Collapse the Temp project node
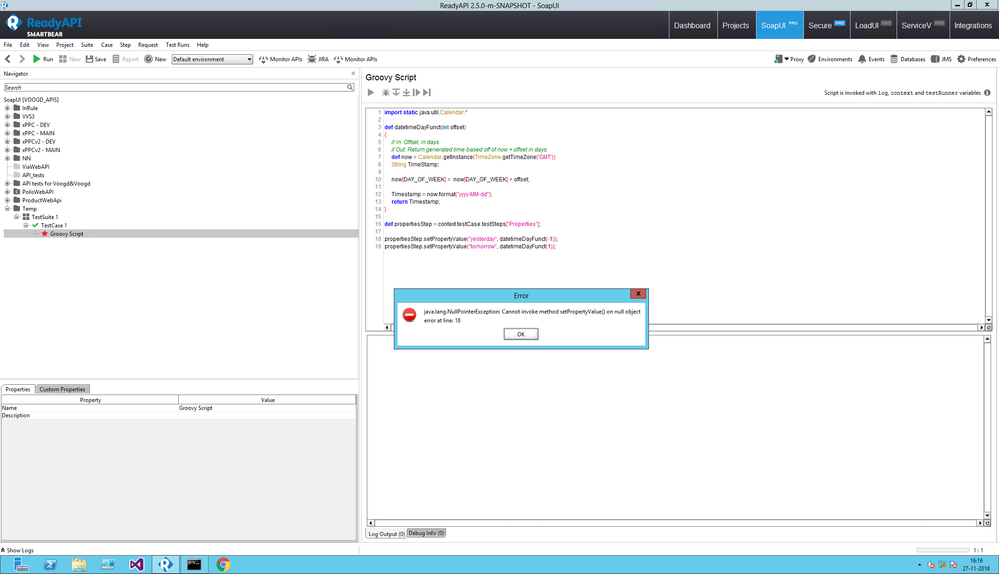This screenshot has width=999, height=574. pyautogui.click(x=7, y=209)
